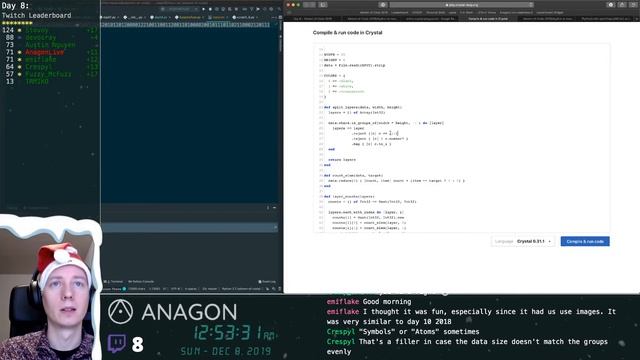Screen dimensions: 640x360
Task: Click the Safari downloads icon near share
Action: [610, 5]
